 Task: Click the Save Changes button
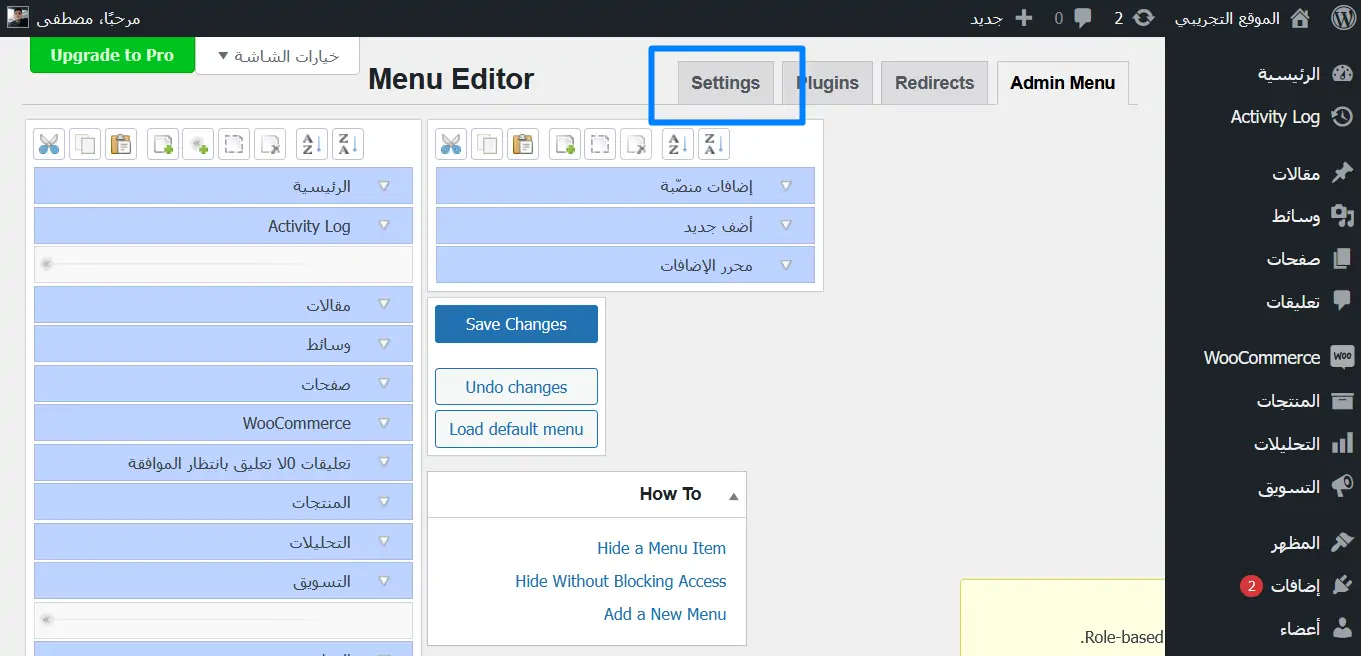[516, 324]
